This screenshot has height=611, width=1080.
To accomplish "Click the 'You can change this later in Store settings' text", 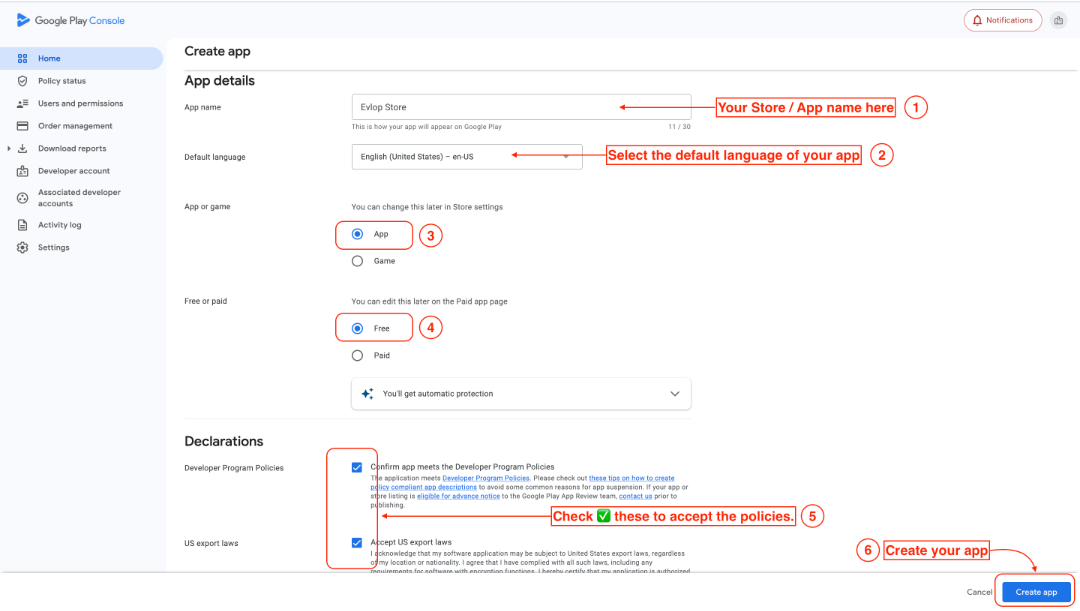I will click(427, 207).
